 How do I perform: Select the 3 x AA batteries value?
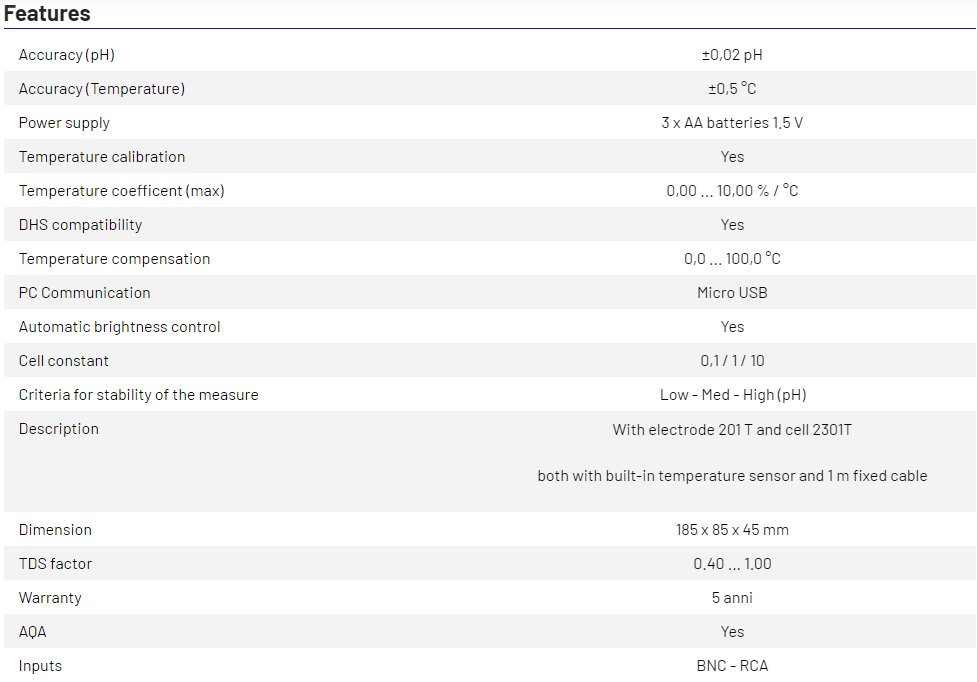732,123
